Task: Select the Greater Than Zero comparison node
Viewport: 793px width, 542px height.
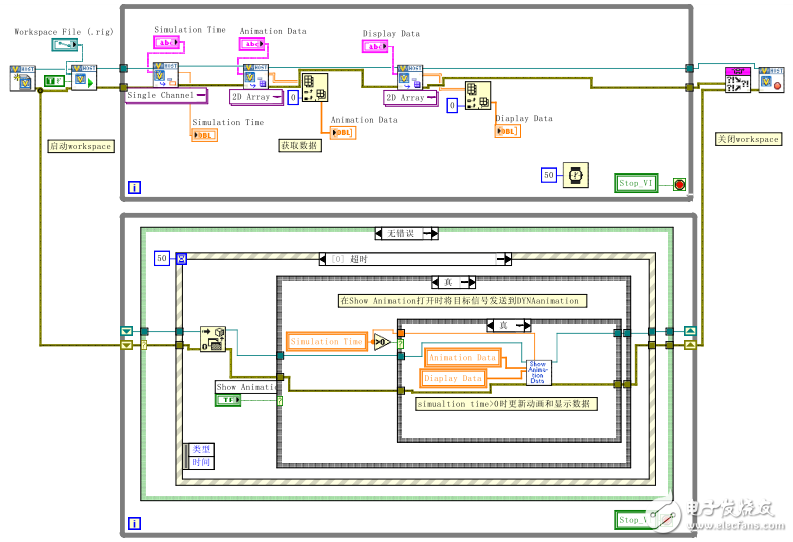Action: coord(383,342)
